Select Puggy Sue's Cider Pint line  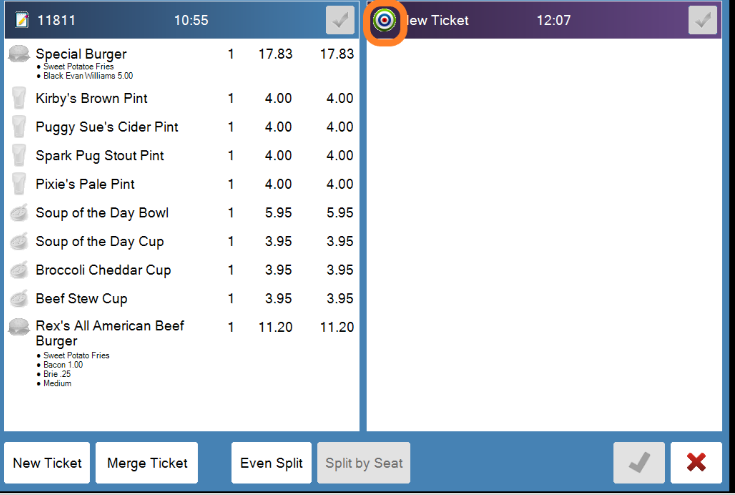point(181,127)
